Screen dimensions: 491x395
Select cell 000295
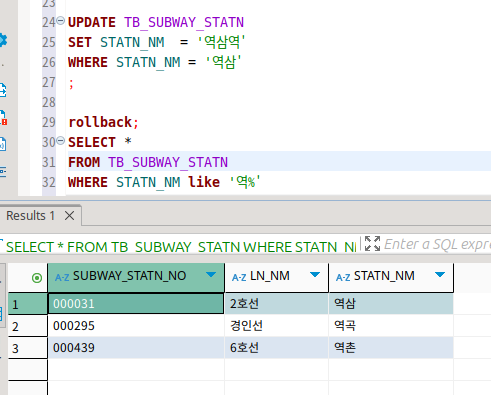136,326
